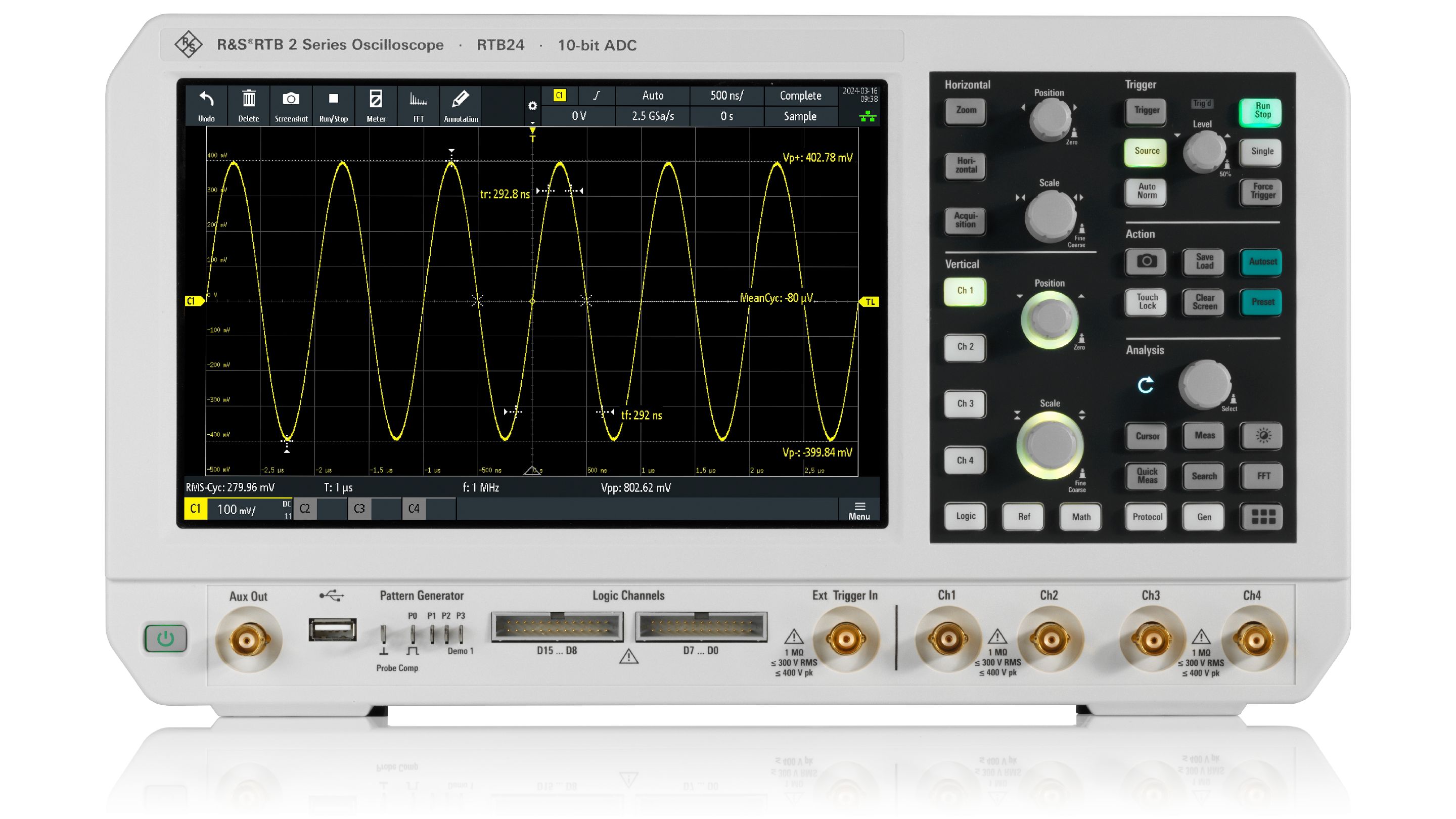Screen dimensions: 1456x819
Task: Toggle acquisition with the Run/Stop button
Action: (x=334, y=105)
